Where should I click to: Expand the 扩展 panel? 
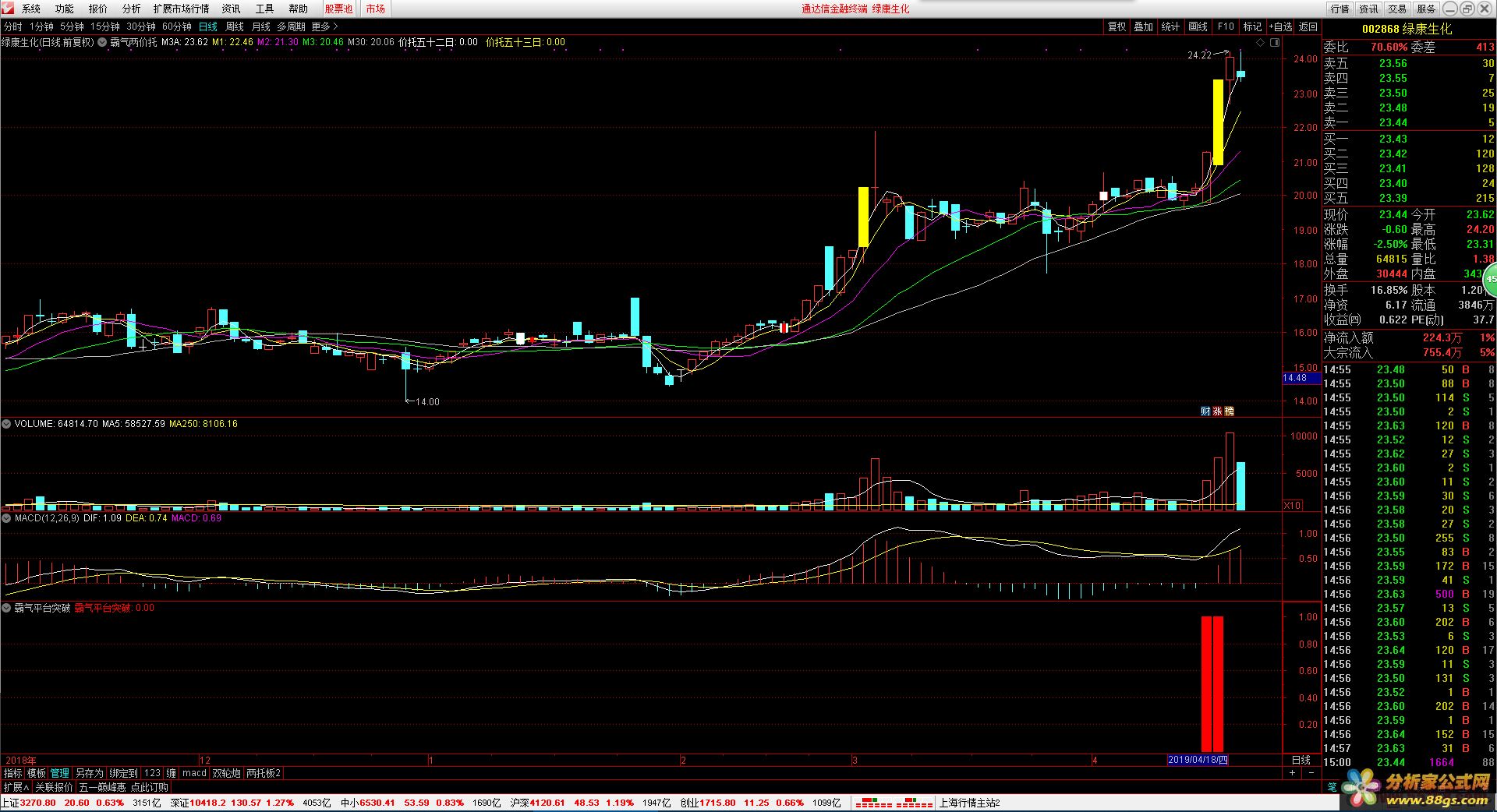point(16,787)
